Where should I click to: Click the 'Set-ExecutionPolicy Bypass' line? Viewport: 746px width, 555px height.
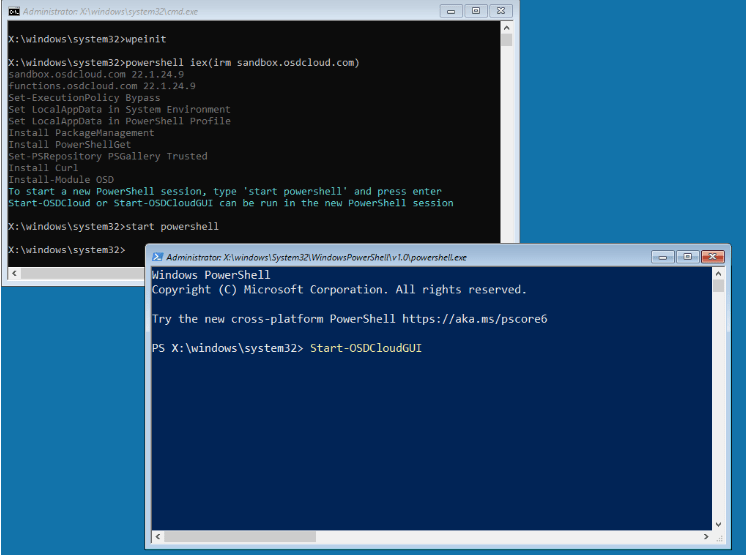point(84,97)
